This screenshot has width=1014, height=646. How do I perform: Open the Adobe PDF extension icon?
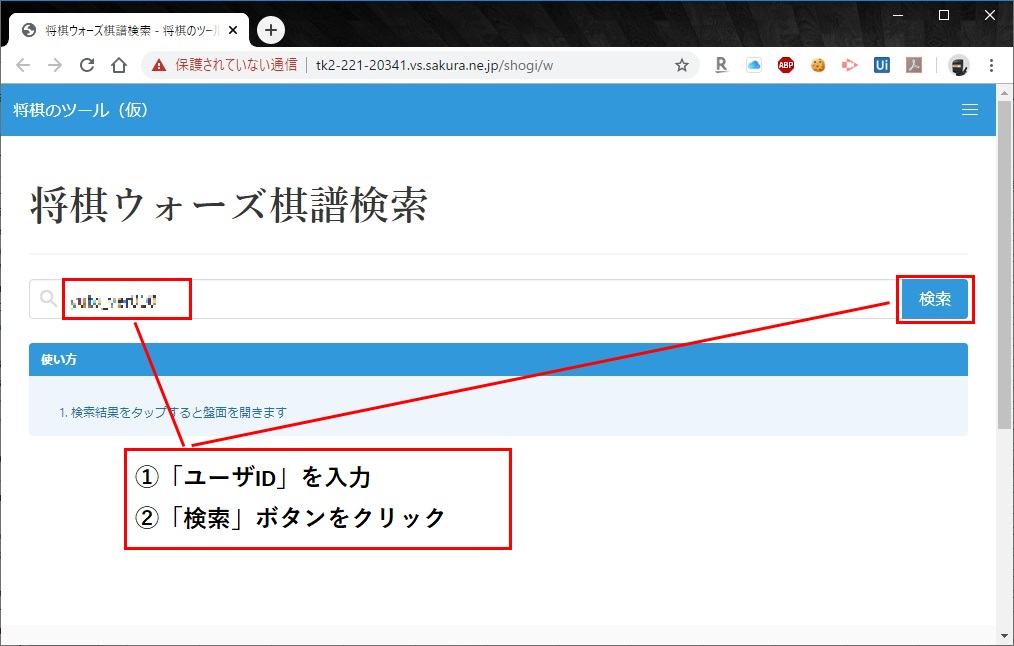point(914,65)
